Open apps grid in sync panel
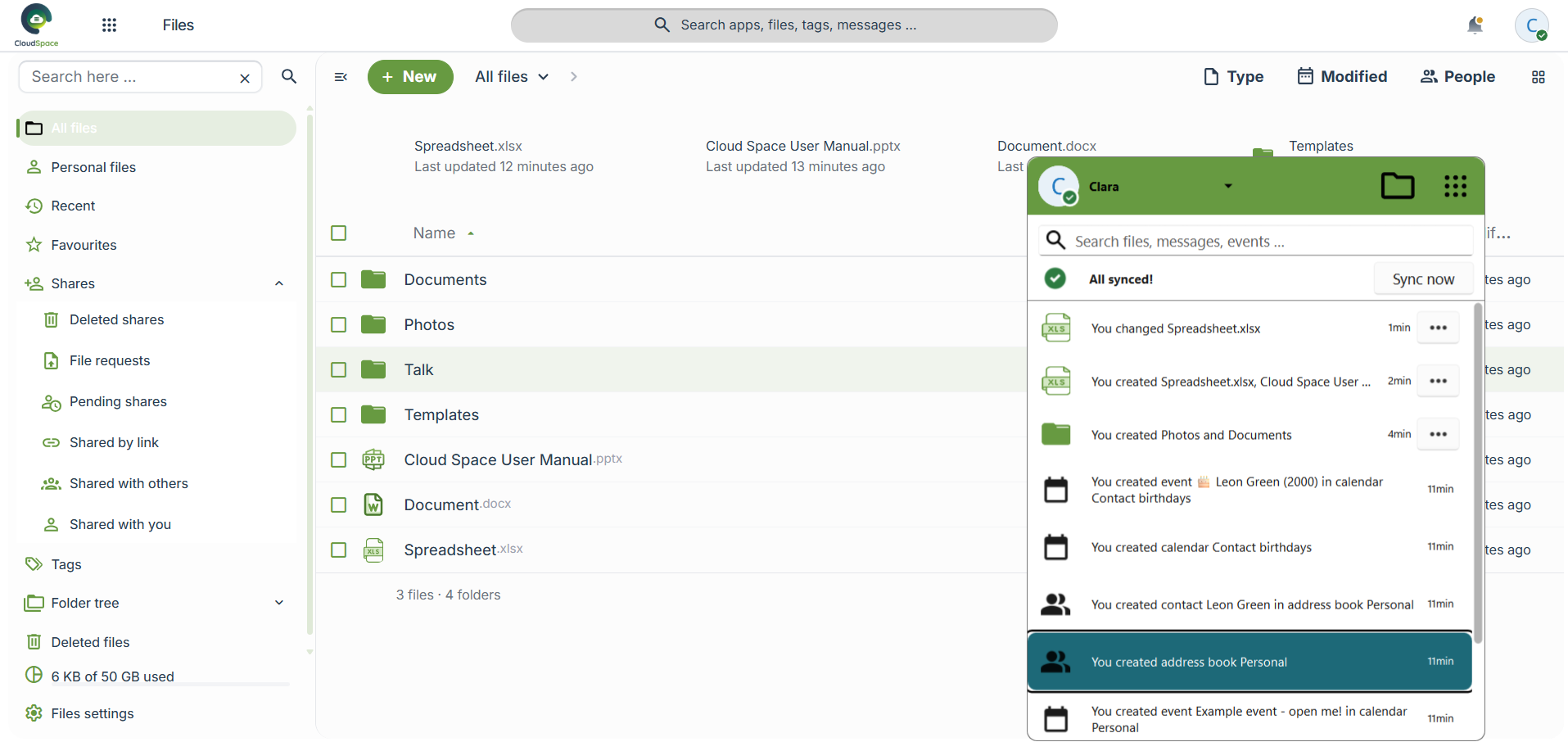Viewport: 1568px width, 742px height. [1455, 186]
